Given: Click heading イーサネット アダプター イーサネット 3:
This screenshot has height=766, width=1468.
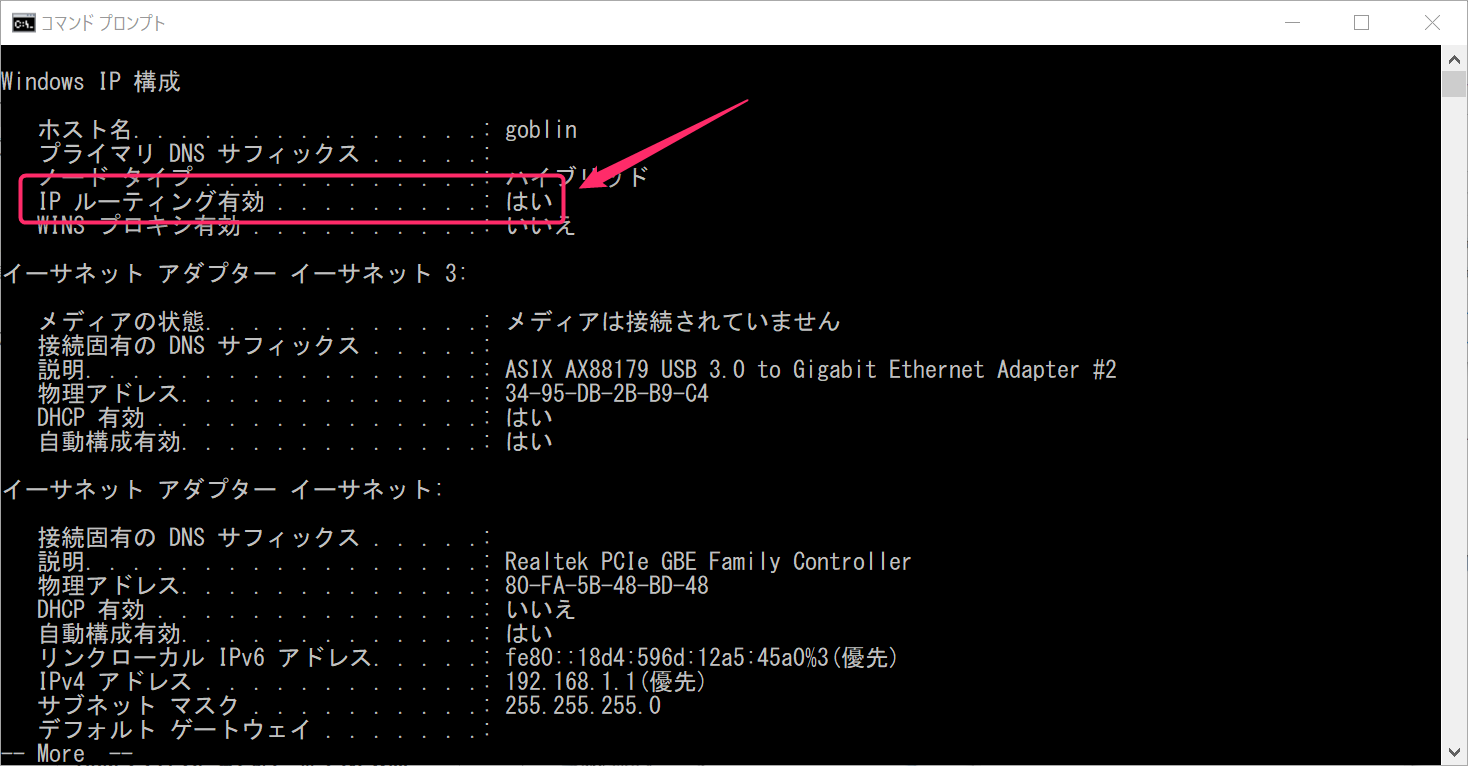Looking at the screenshot, I should click(235, 274).
